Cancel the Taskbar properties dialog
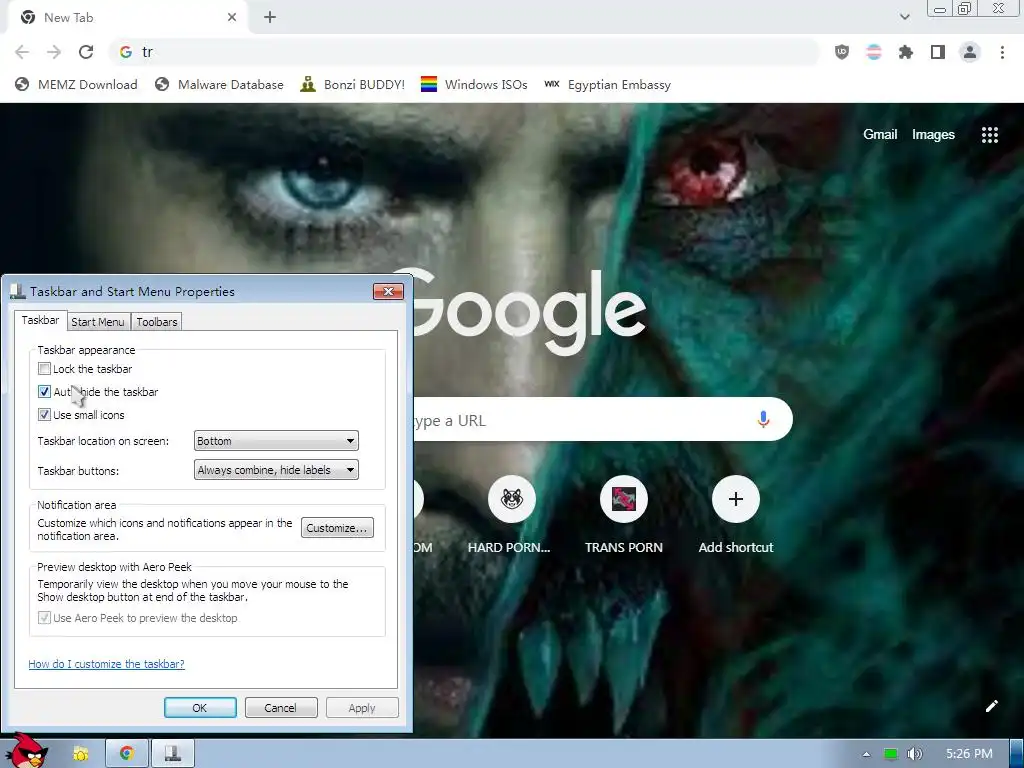The image size is (1024, 768). [281, 708]
